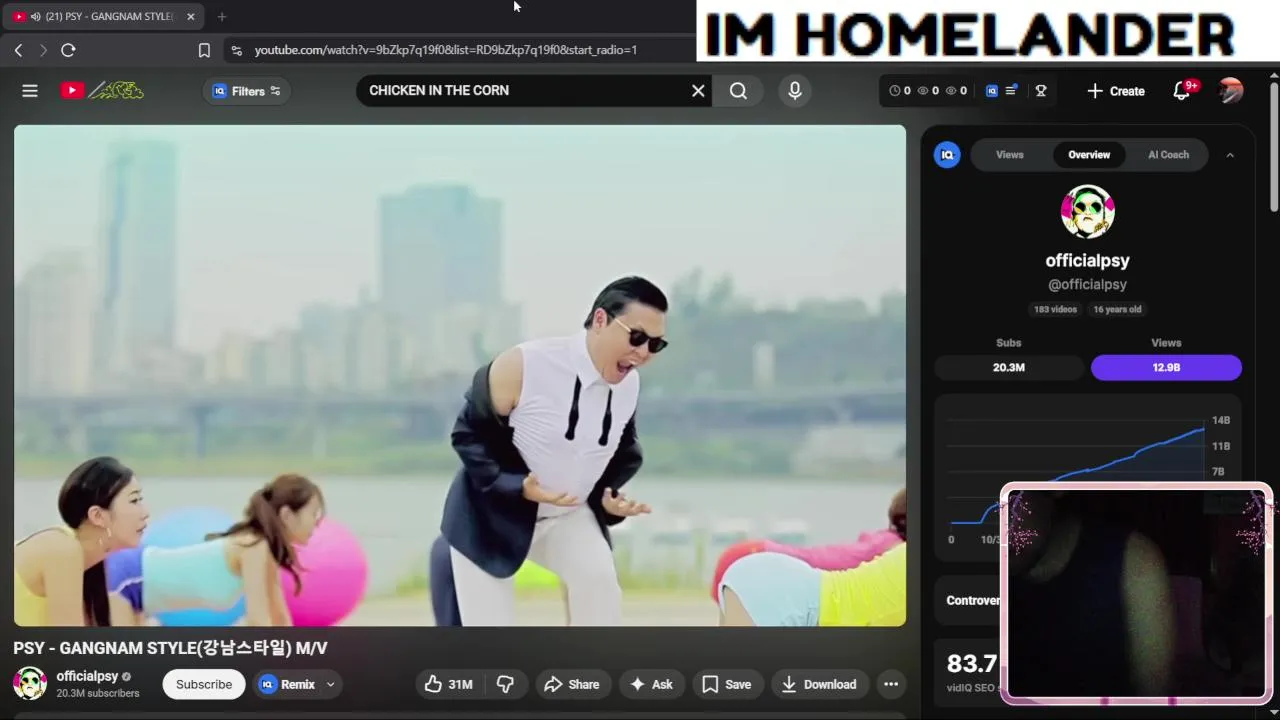Click the site info icon in address bar
Image resolution: width=1280 pixels, height=720 pixels.
coord(236,50)
